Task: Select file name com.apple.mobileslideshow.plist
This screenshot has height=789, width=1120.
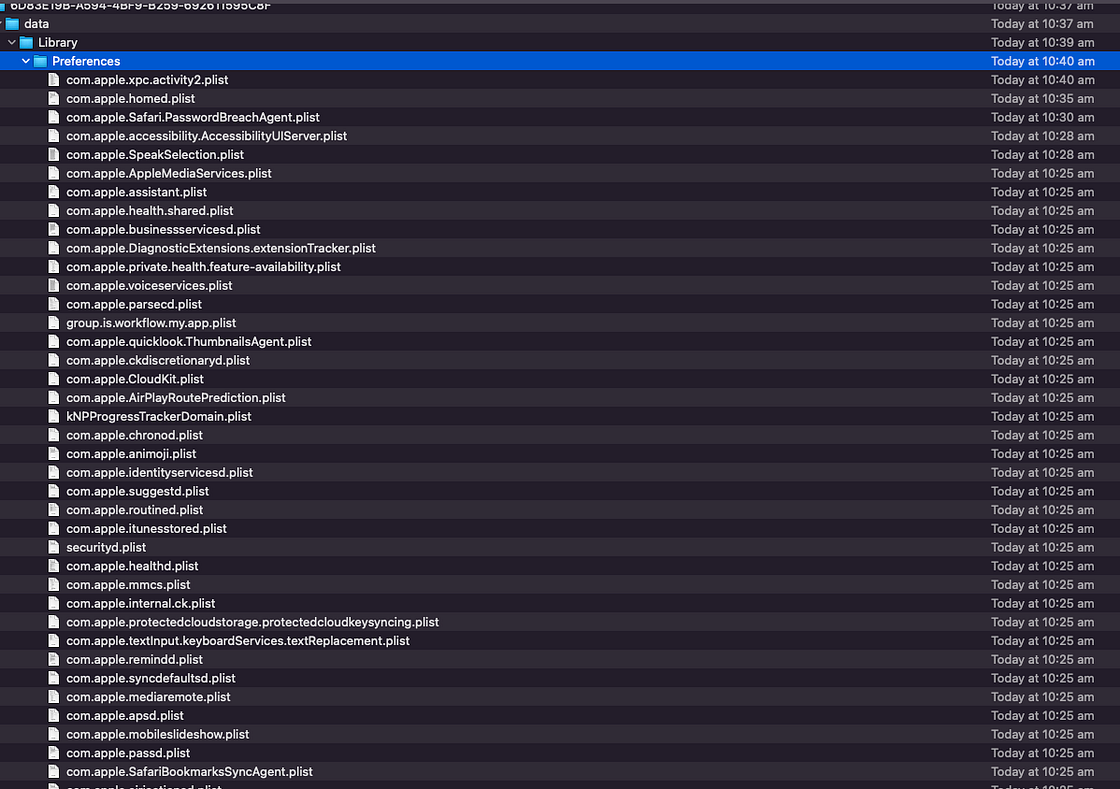Action: [x=158, y=734]
